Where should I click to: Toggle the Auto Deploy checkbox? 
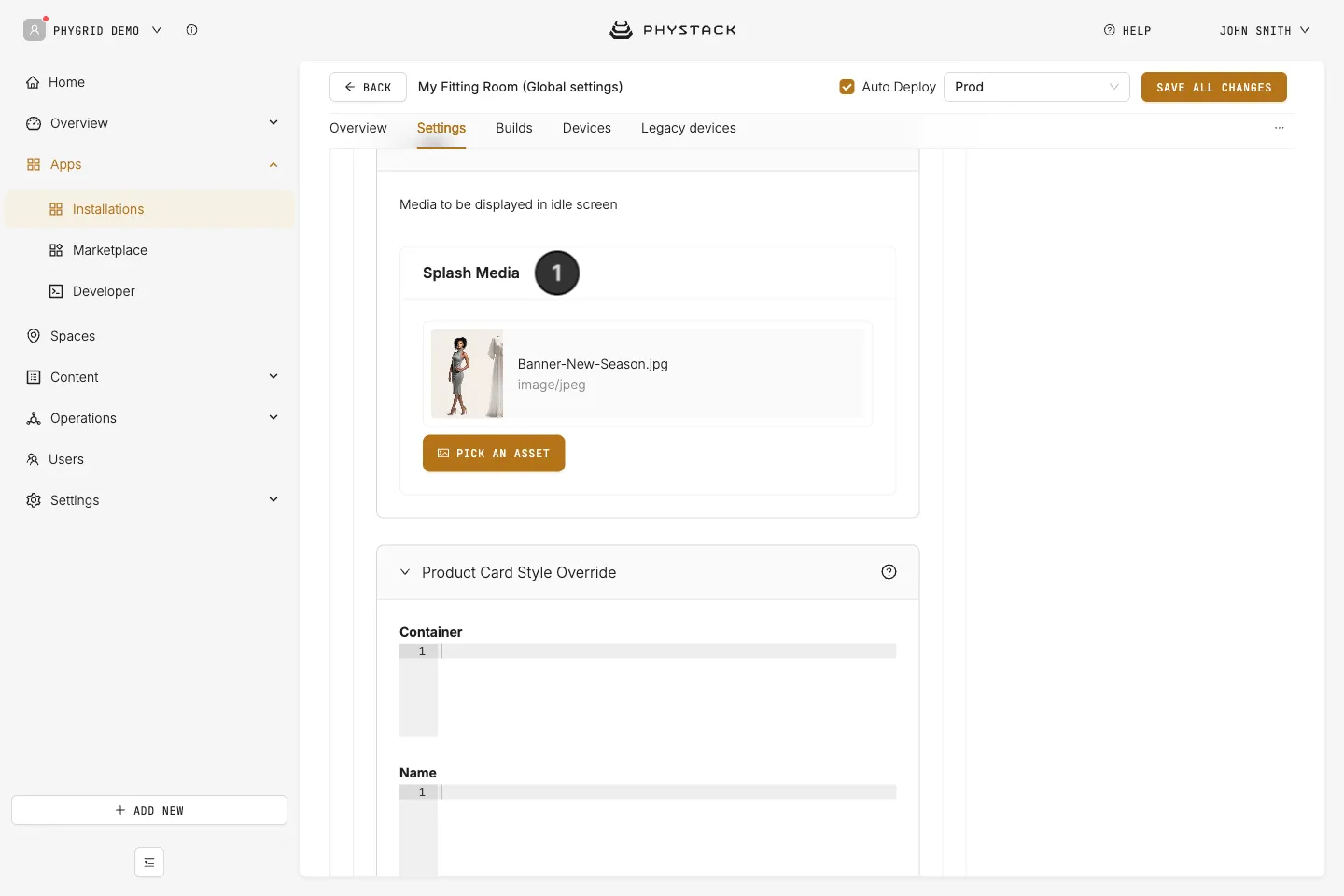[x=847, y=87]
